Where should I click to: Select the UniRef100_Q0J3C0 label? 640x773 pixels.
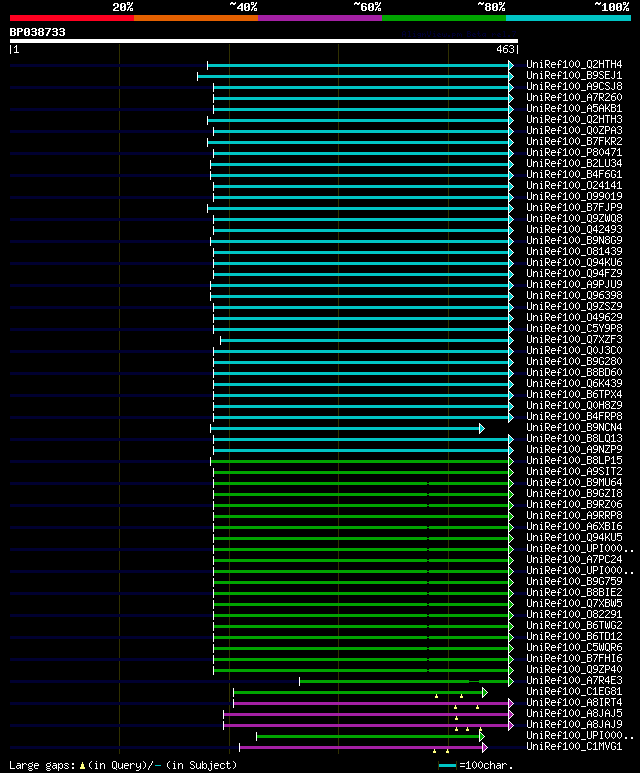coord(574,351)
